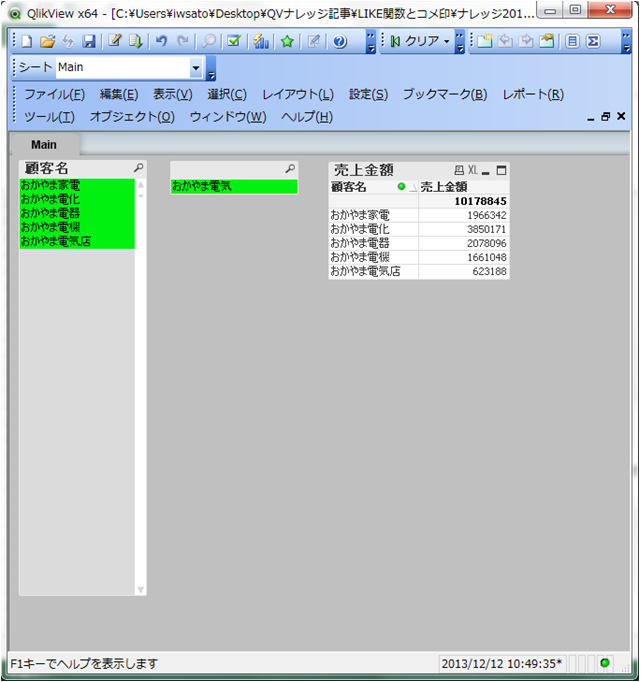This screenshot has height=682, width=644.
Task: Restore the inner document window
Action: tap(605, 117)
